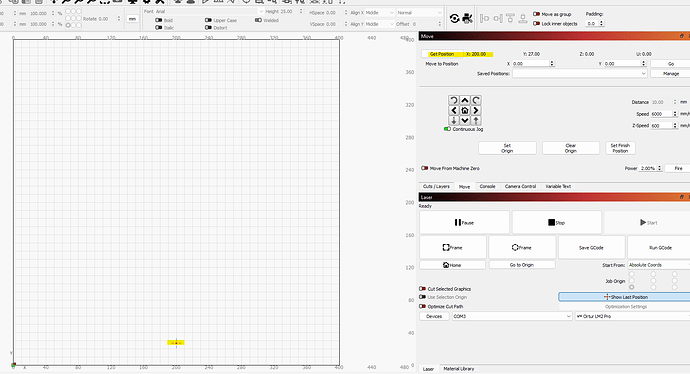This screenshot has height=374, width=690.
Task: Select the Move tab
Action: [x=464, y=187]
